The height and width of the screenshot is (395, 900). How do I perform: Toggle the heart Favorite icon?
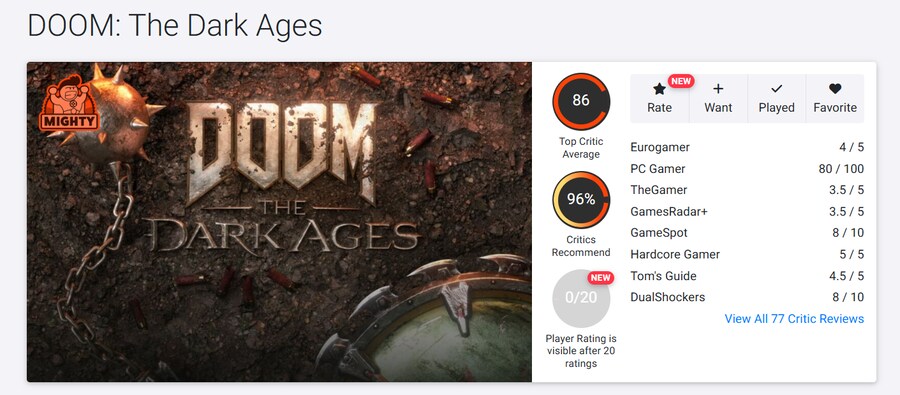point(835,88)
